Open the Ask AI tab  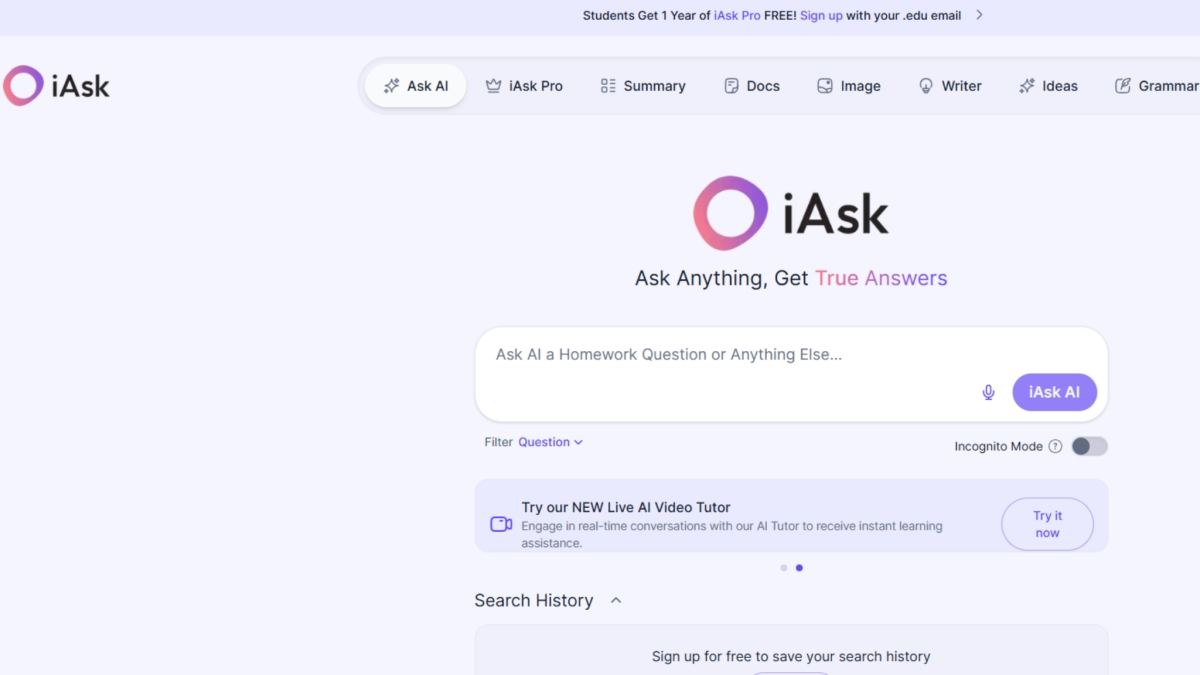coord(415,86)
